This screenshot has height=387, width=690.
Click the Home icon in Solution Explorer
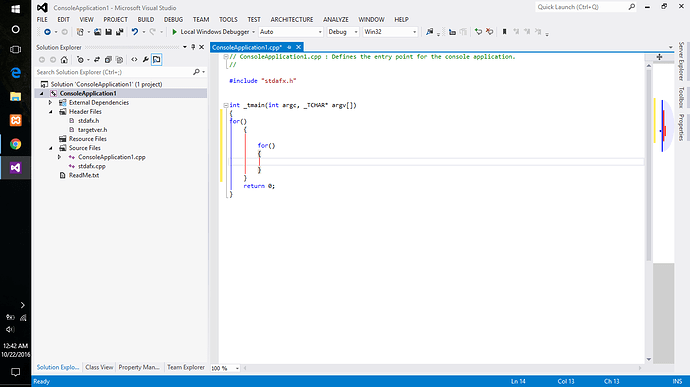[64, 59]
